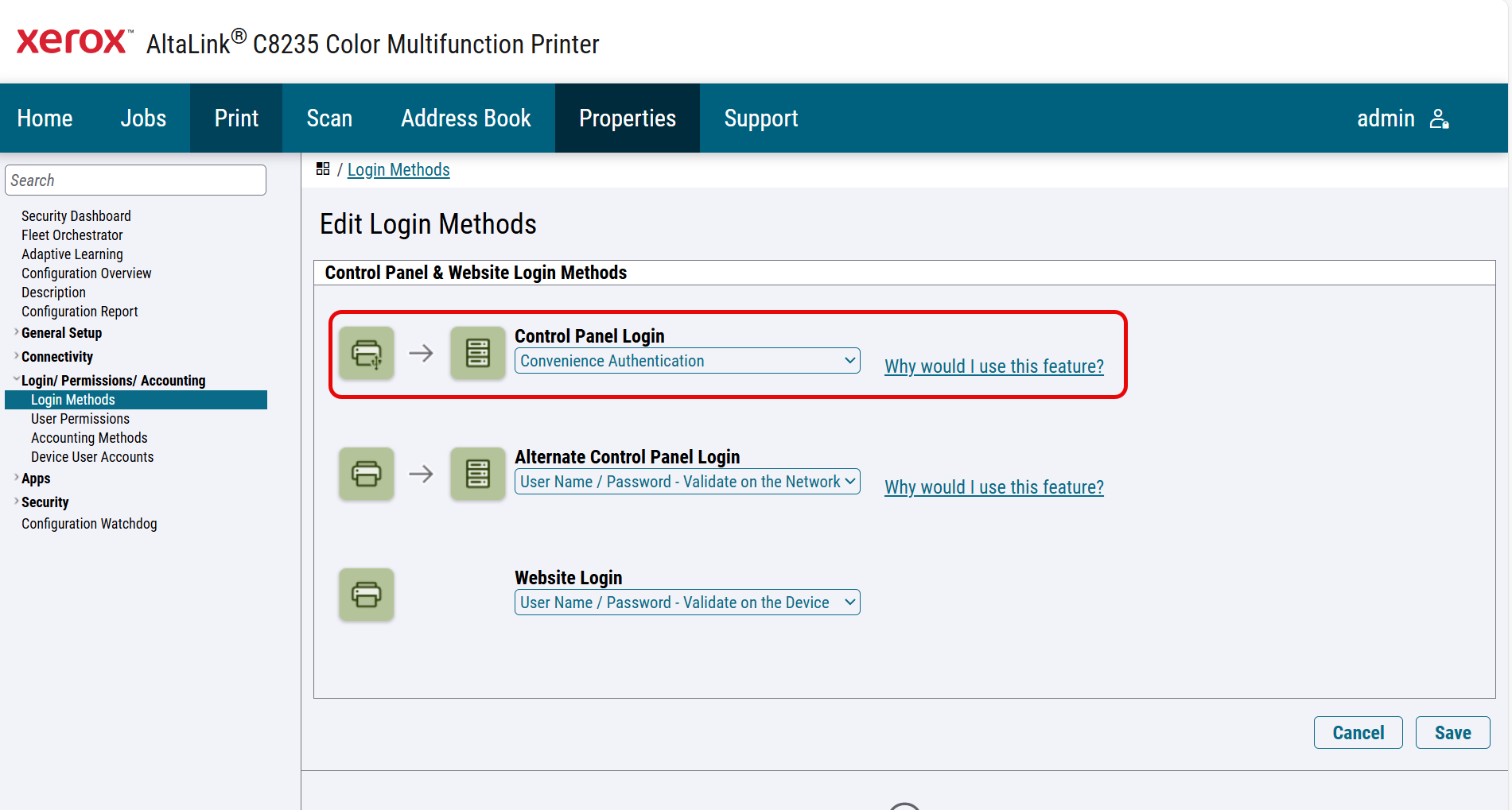Click the Control Panel Login printer icon
1512x810 pixels.
coord(367,353)
